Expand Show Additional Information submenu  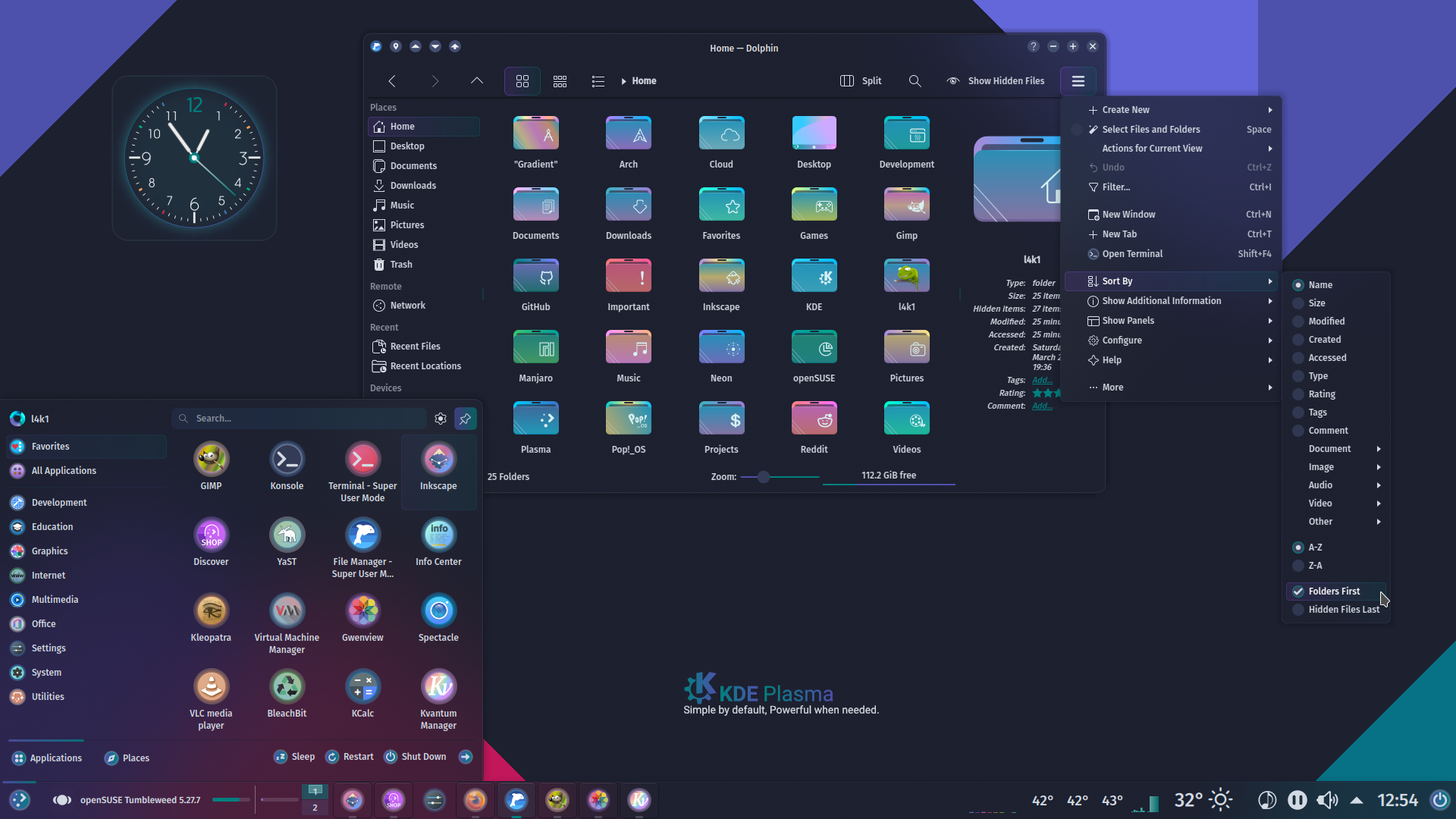pos(1172,301)
